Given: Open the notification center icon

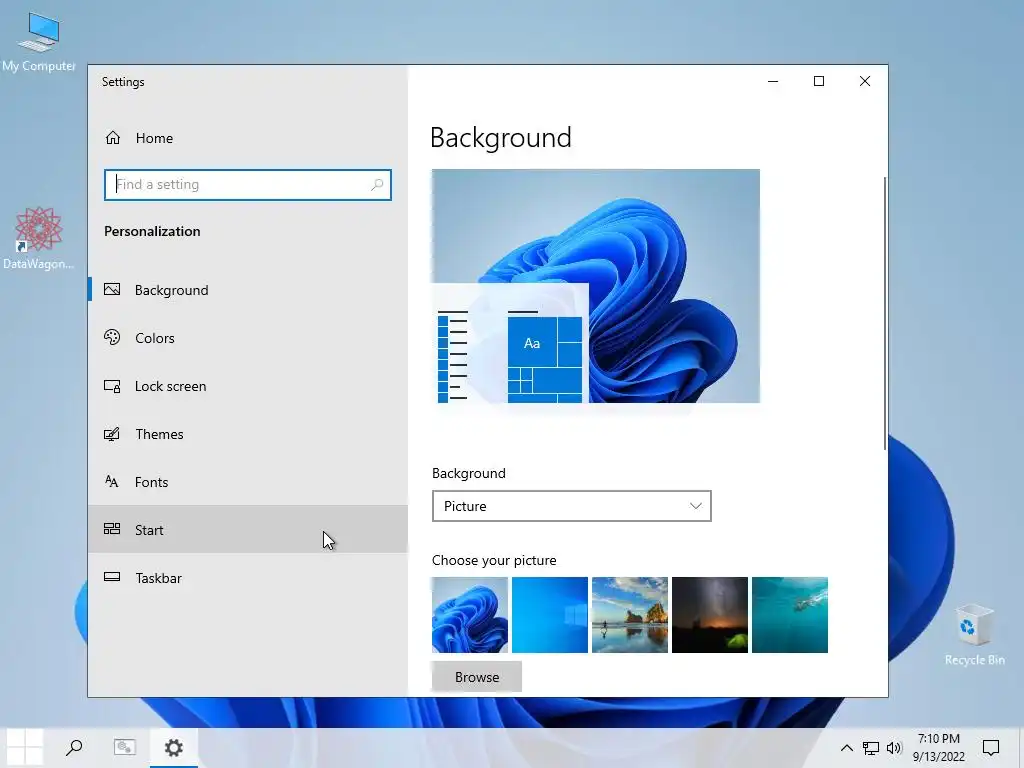Looking at the screenshot, I should 991,747.
